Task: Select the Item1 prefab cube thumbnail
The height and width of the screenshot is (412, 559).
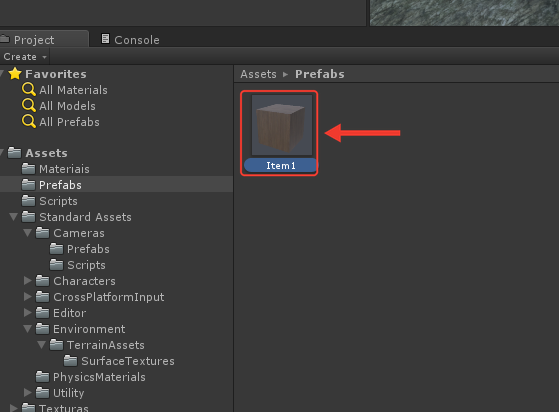Action: (x=282, y=125)
